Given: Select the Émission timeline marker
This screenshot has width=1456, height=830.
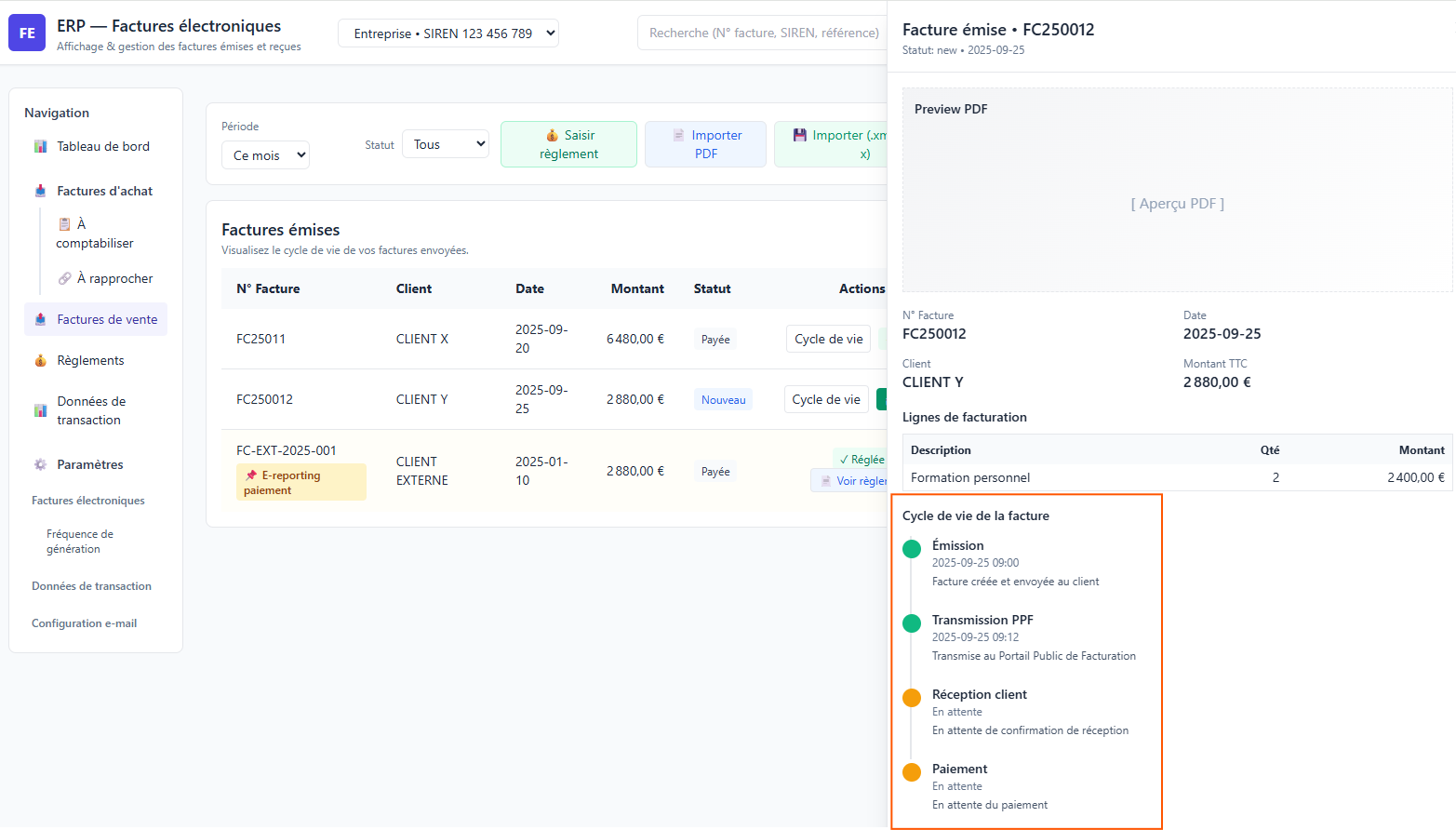Looking at the screenshot, I should click(912, 549).
